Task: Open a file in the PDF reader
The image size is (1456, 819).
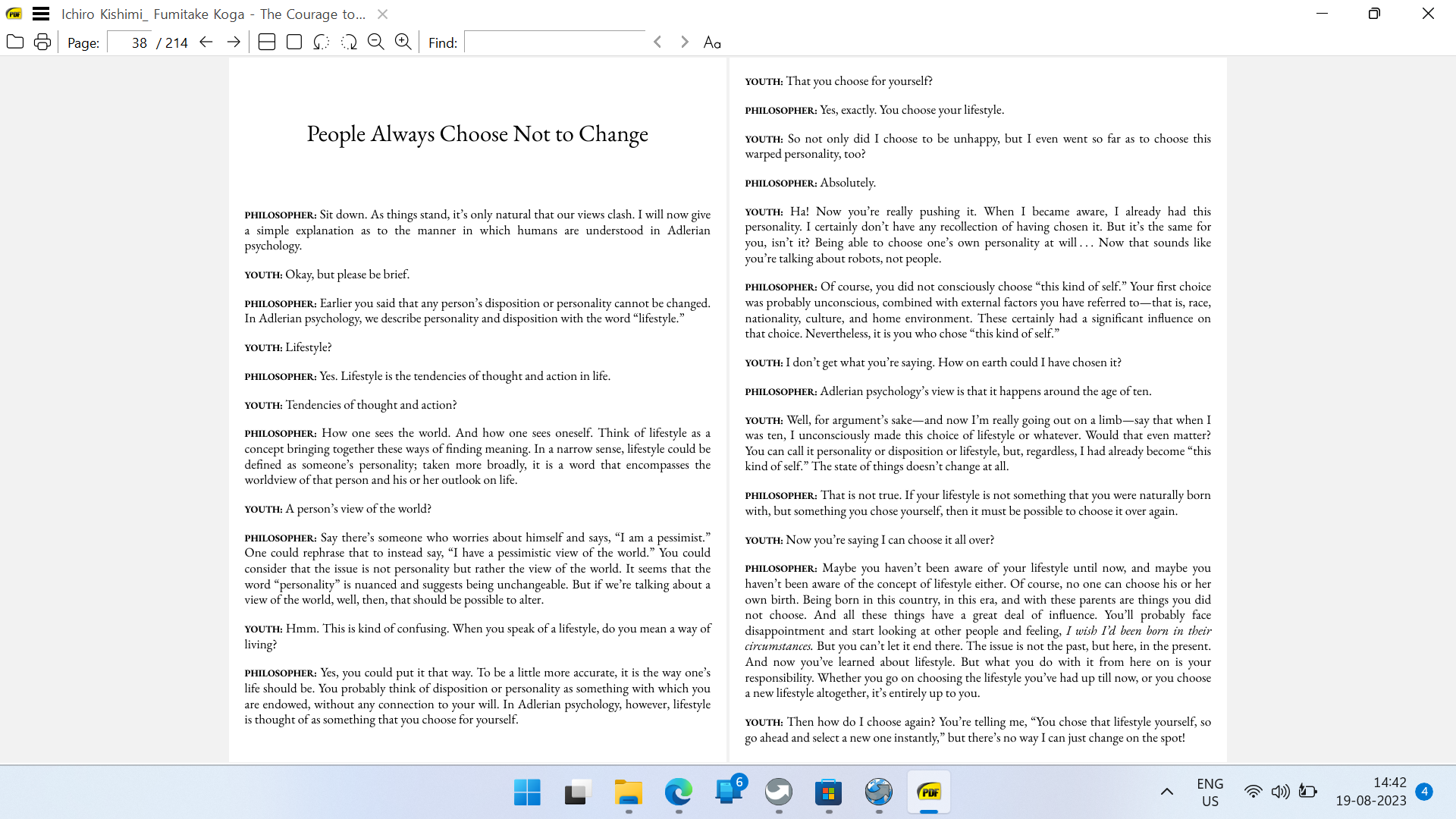Action: [15, 42]
